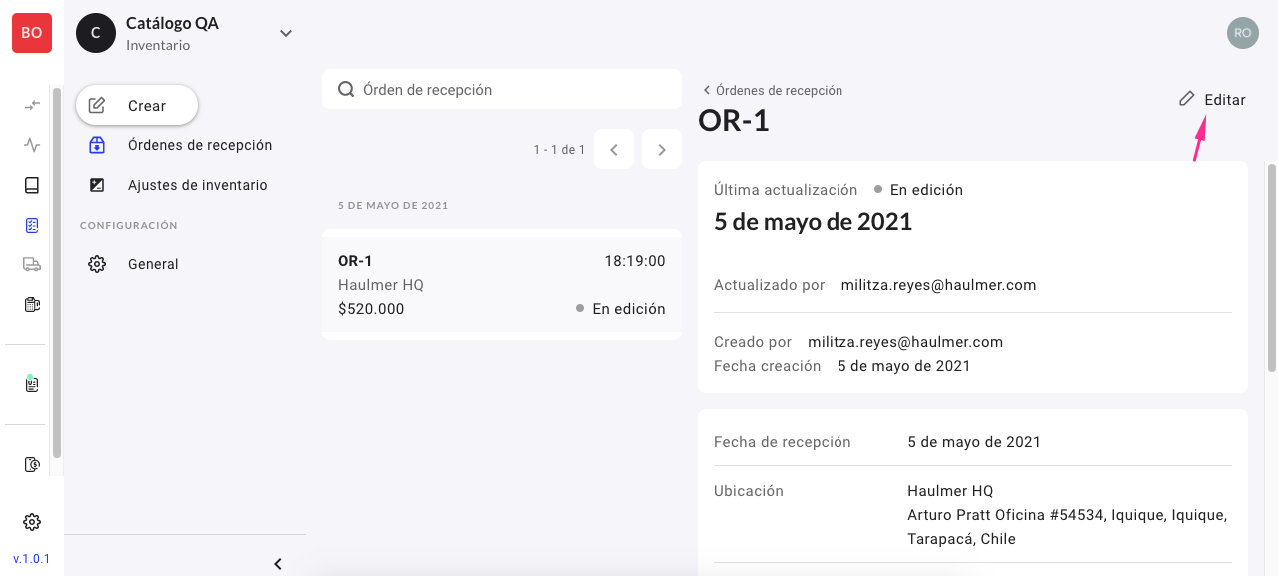Click the red BO logo

click(32, 33)
